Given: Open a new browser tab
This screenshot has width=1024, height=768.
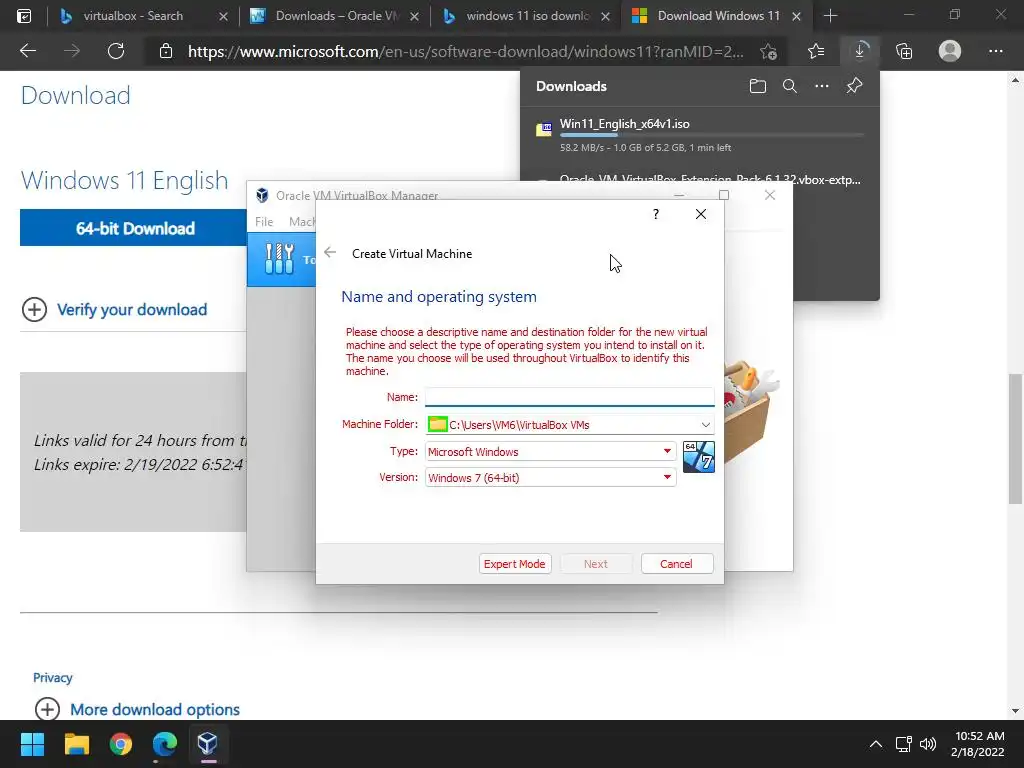Looking at the screenshot, I should 830,16.
